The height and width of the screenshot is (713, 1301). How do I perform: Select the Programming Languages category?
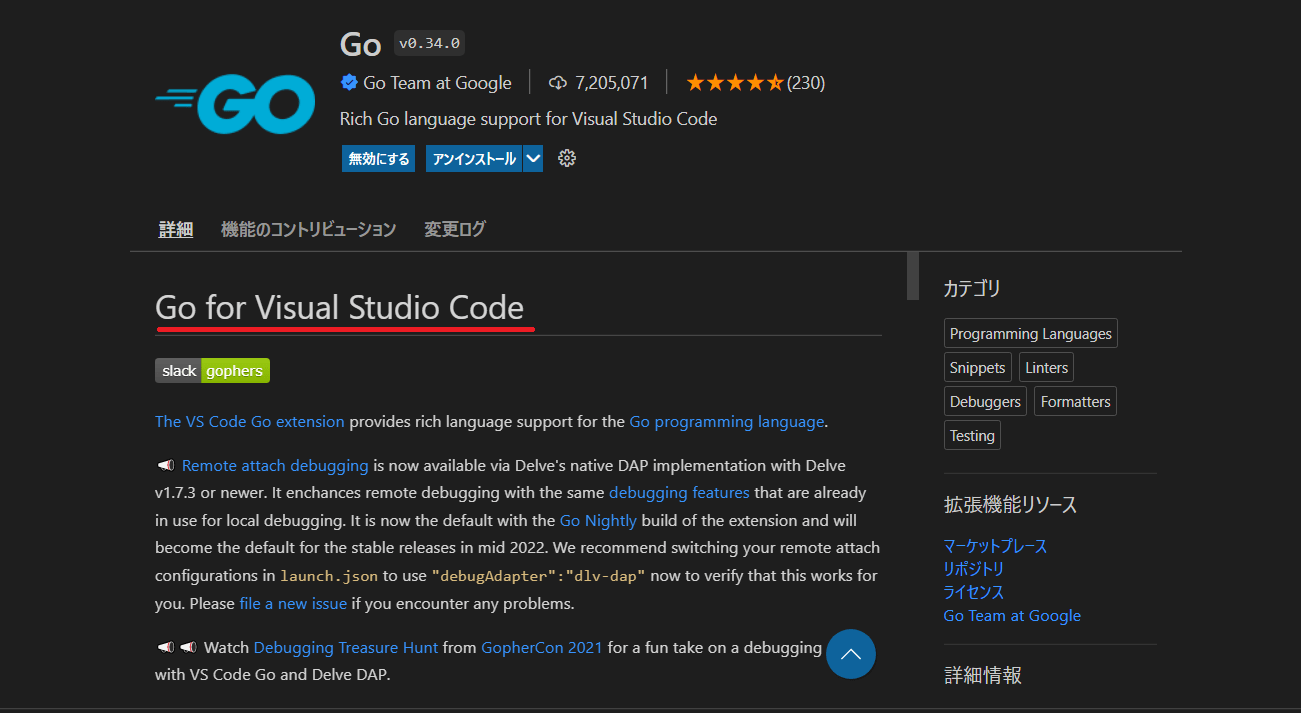[1031, 334]
